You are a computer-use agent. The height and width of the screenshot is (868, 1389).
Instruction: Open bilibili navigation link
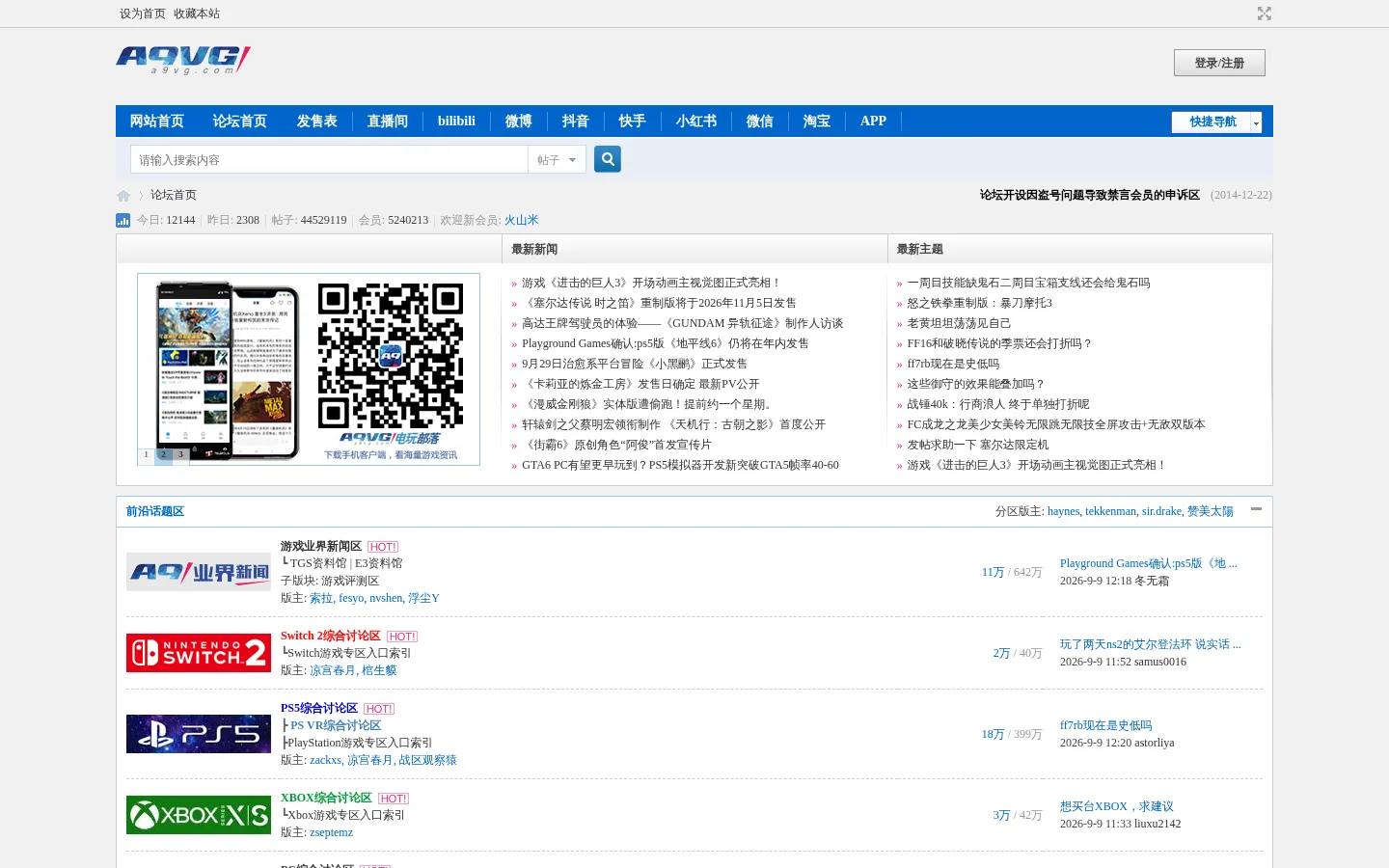pos(456,122)
